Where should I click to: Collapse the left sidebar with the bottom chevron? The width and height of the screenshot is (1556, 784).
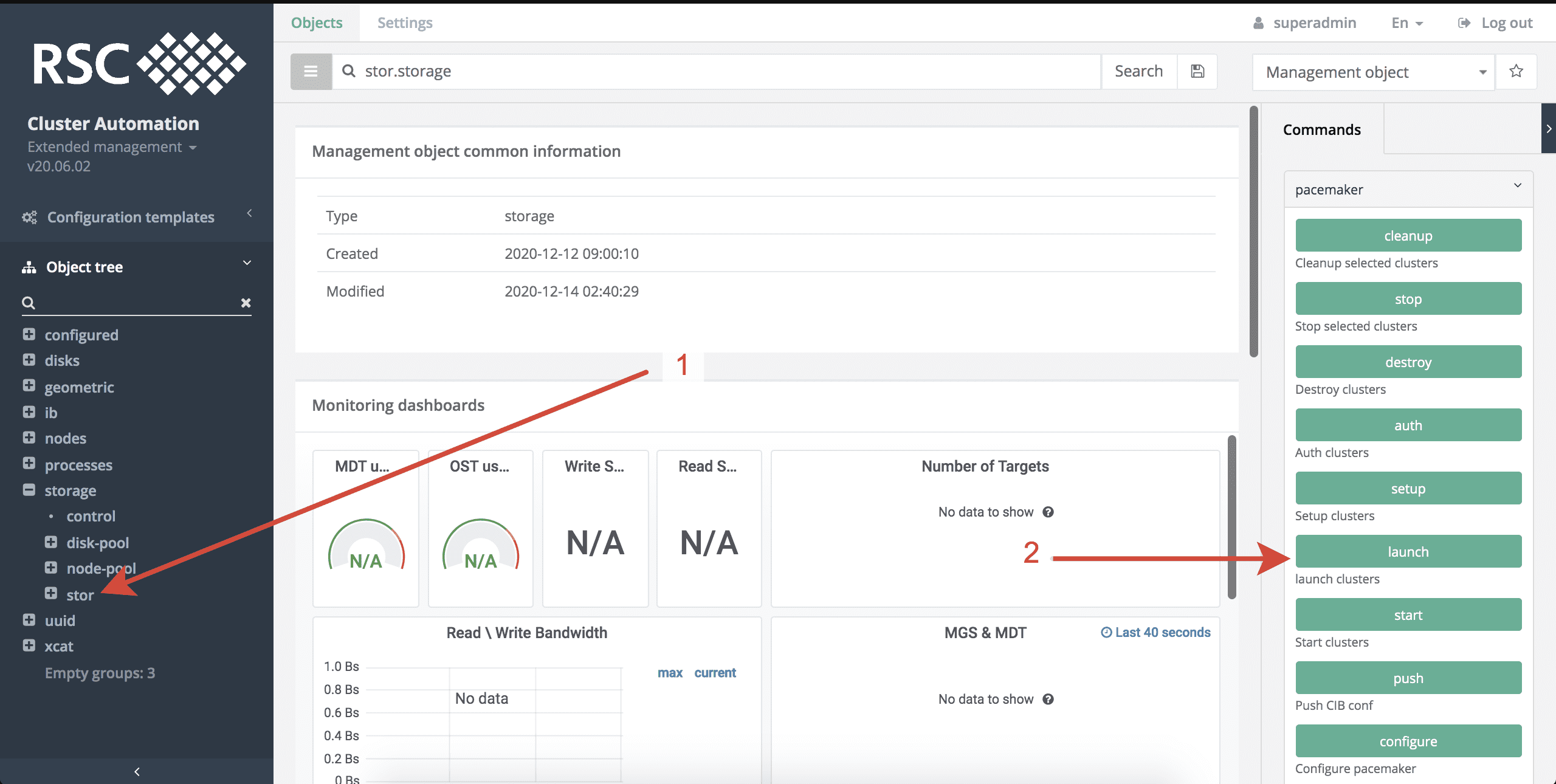pos(136,772)
